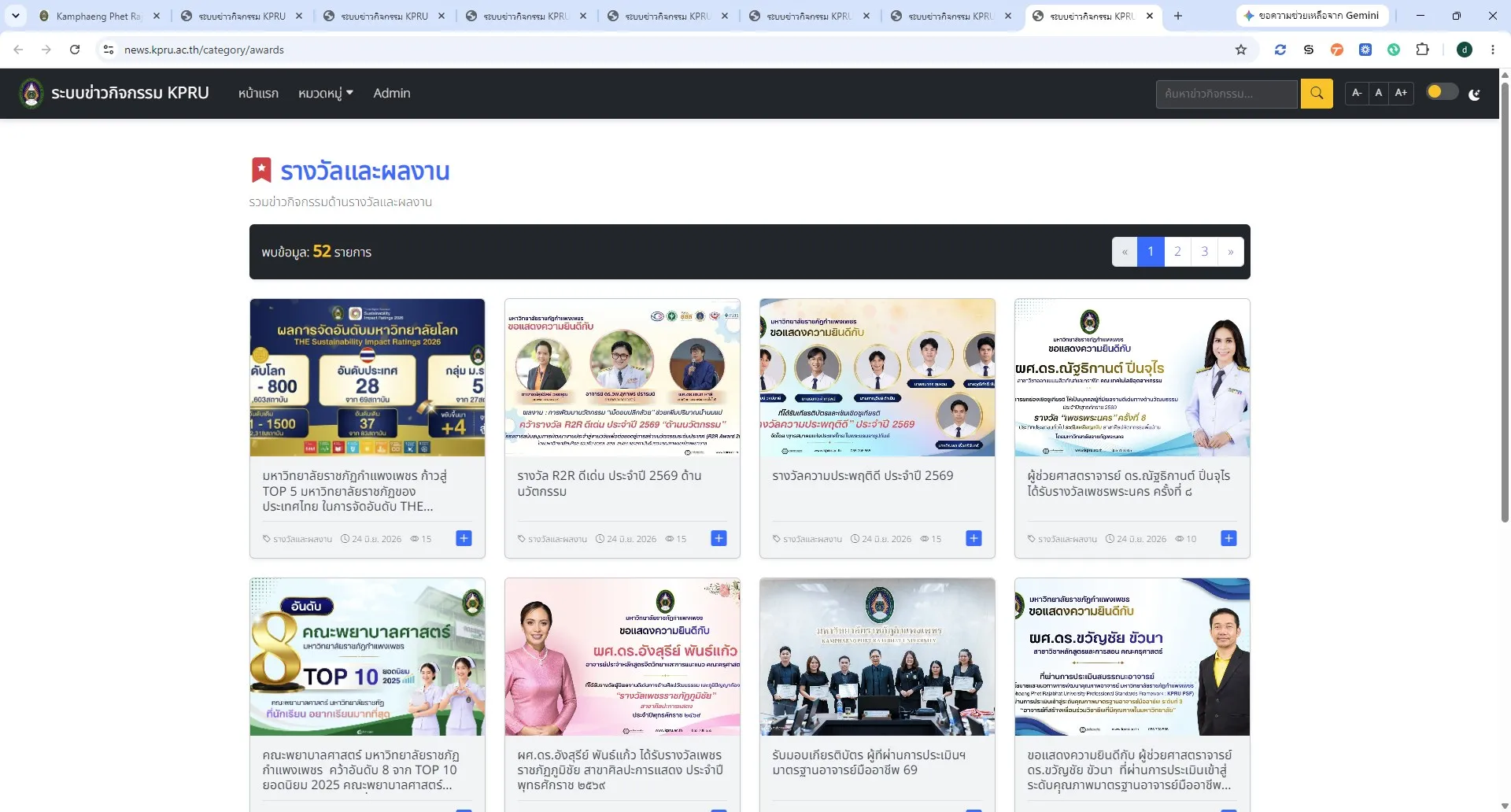1511x812 pixels.
Task: Open the R2R ดีเด่น 2569 thumbnail
Action: coord(623,378)
